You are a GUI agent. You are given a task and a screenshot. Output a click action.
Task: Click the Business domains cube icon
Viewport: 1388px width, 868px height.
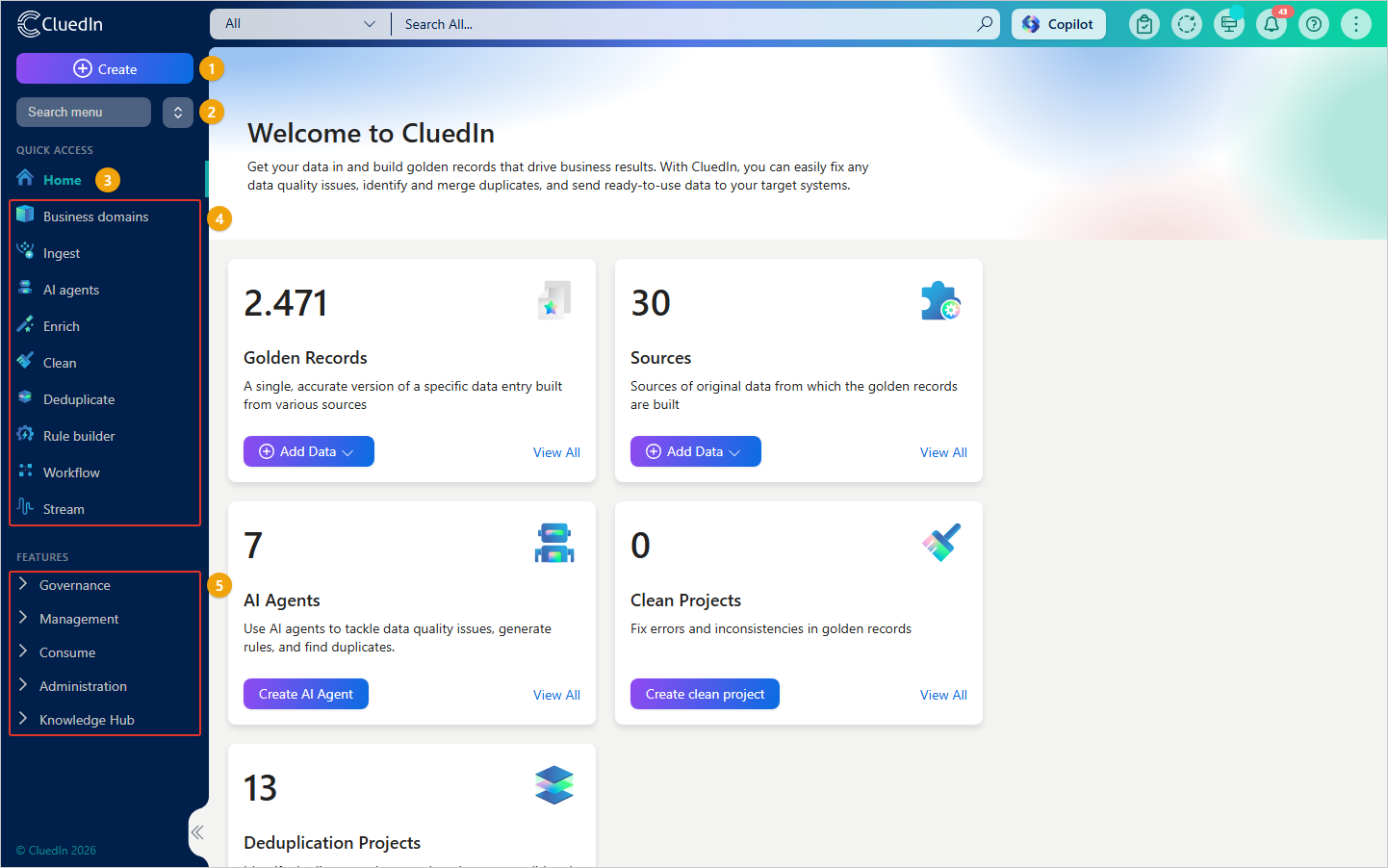[25, 215]
